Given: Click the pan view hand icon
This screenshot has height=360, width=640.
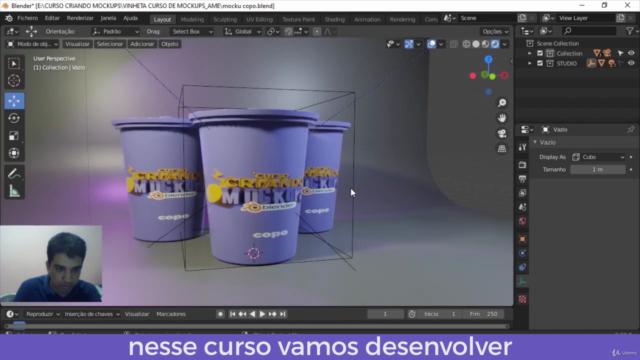Looking at the screenshot, I should click(502, 118).
